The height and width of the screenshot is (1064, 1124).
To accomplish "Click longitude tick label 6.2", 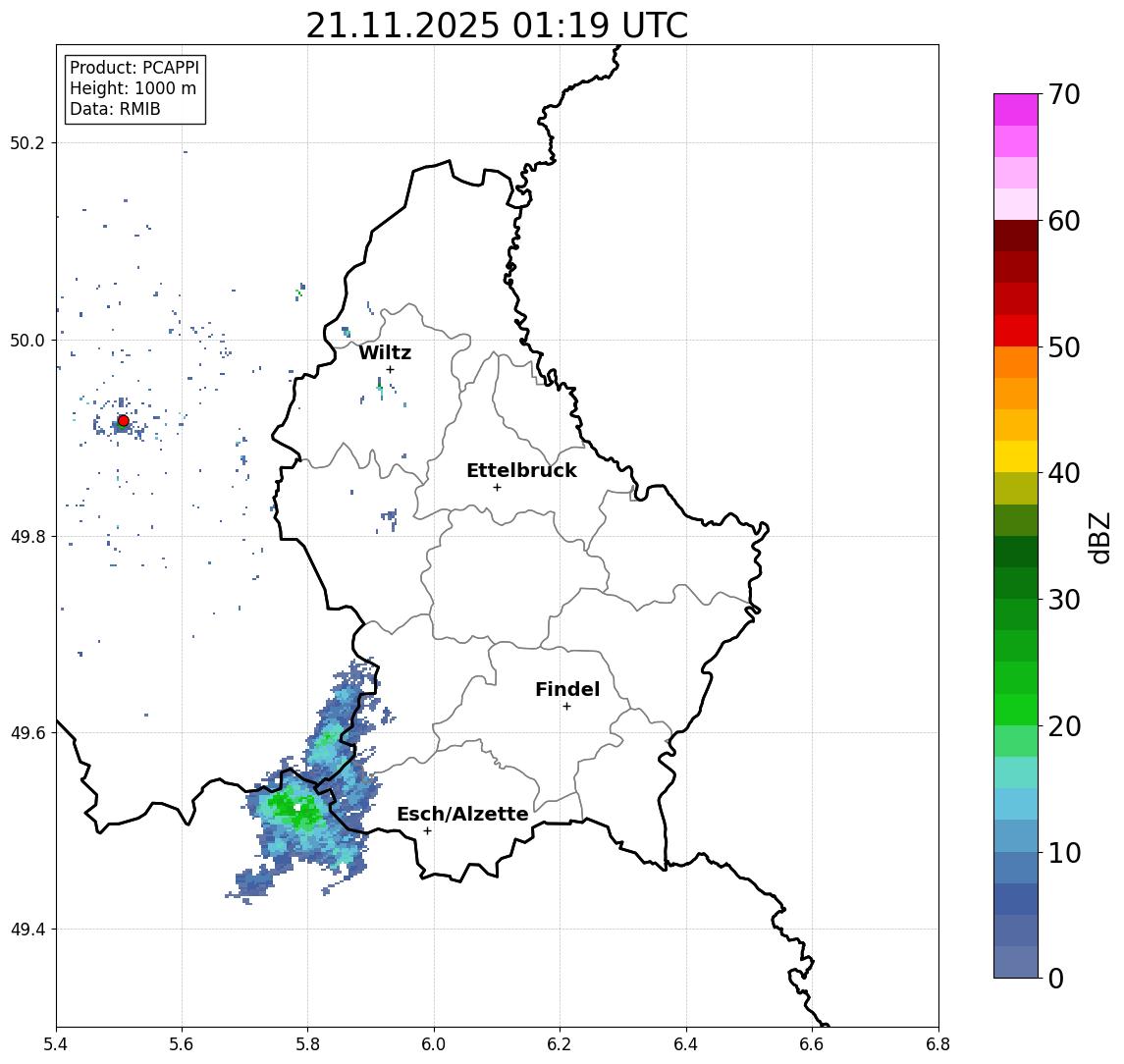I will pos(560,1043).
